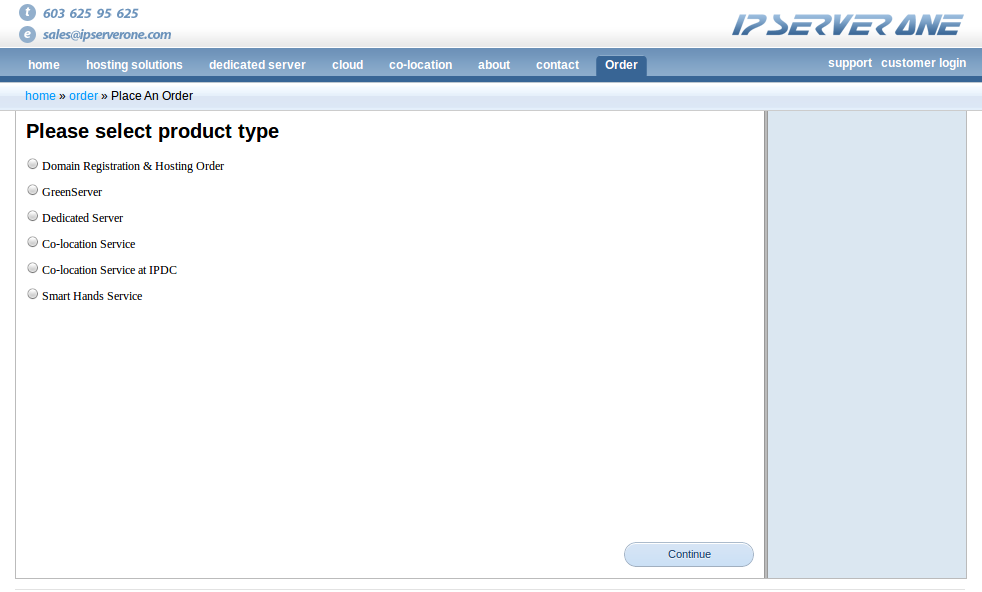Pick the Co-location Service radio option
The width and height of the screenshot is (982, 592).
(x=33, y=242)
